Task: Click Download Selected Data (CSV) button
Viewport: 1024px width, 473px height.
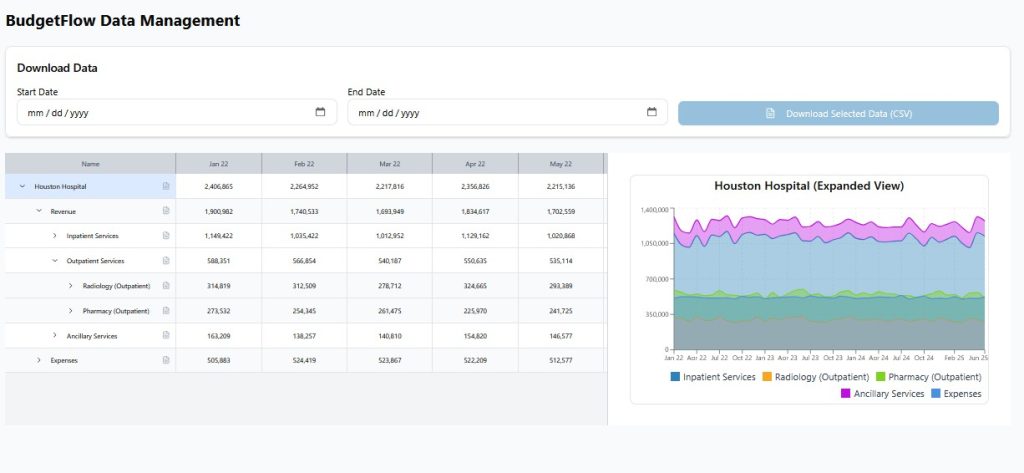Action: (x=838, y=113)
